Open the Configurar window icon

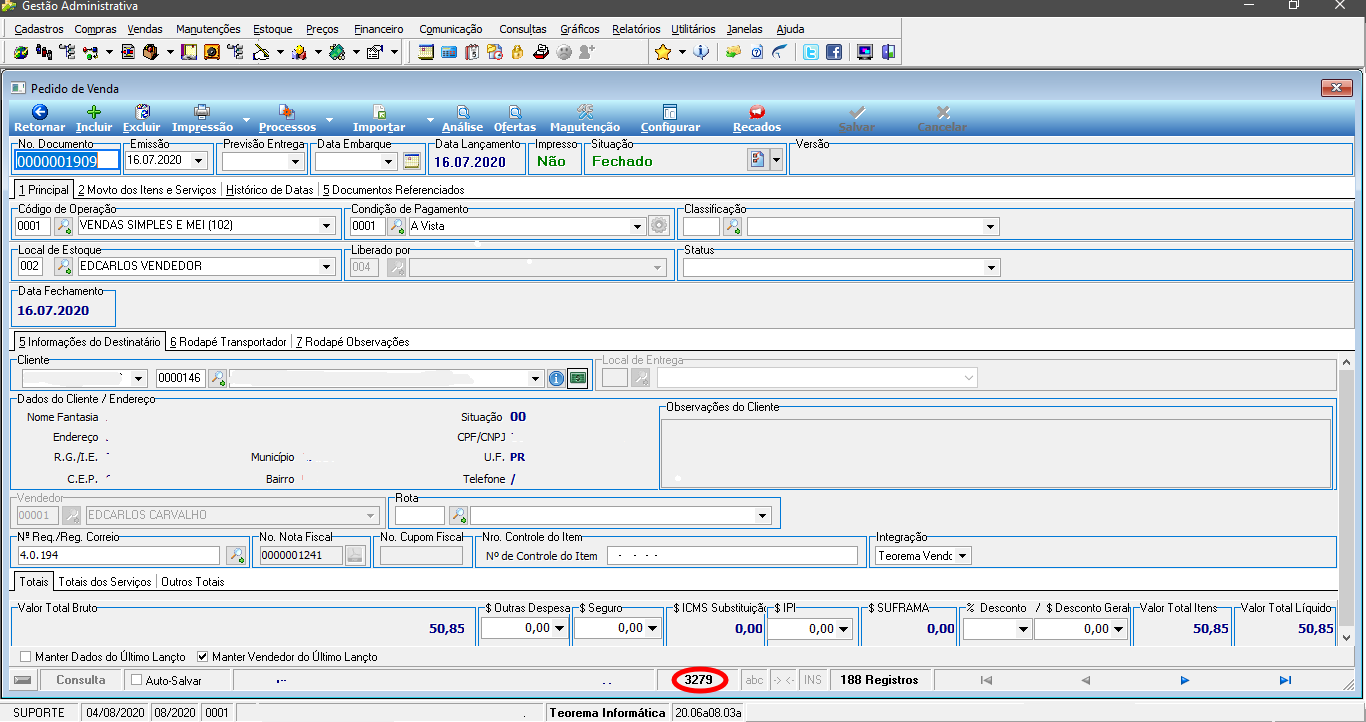click(670, 112)
